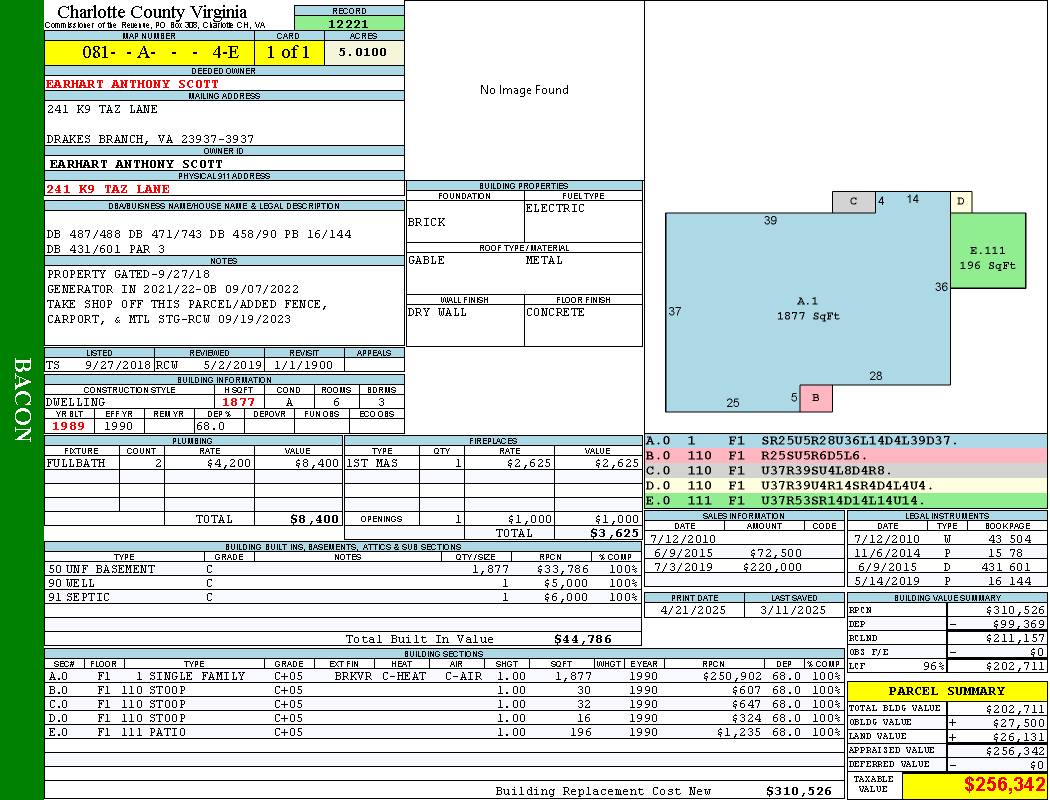Select blue sketch area A.1 1877 SqFt

click(x=808, y=309)
